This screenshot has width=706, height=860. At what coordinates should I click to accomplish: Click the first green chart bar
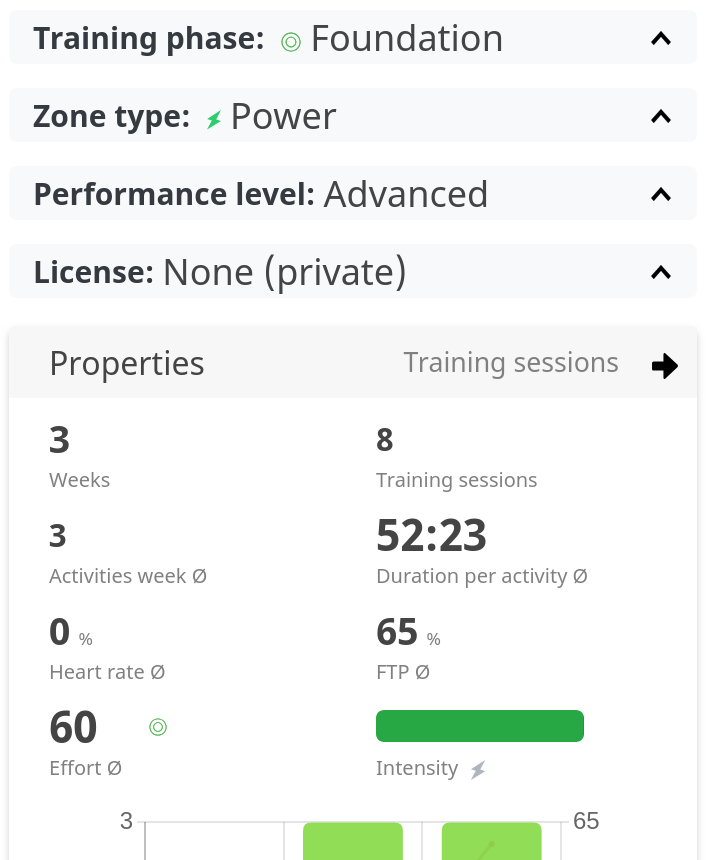tap(353, 841)
